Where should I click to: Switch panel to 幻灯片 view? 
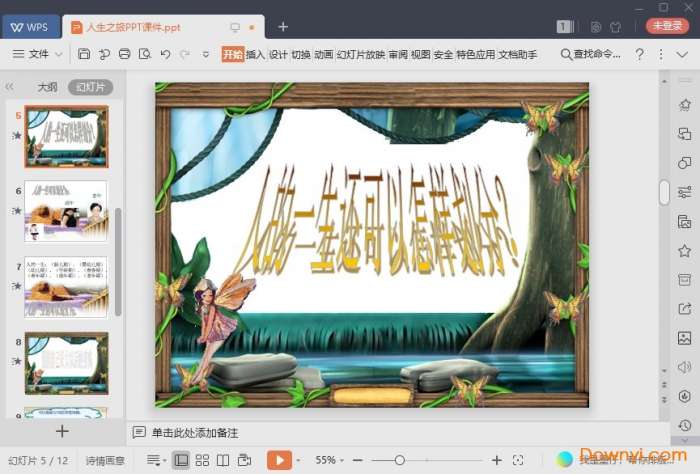pos(91,87)
